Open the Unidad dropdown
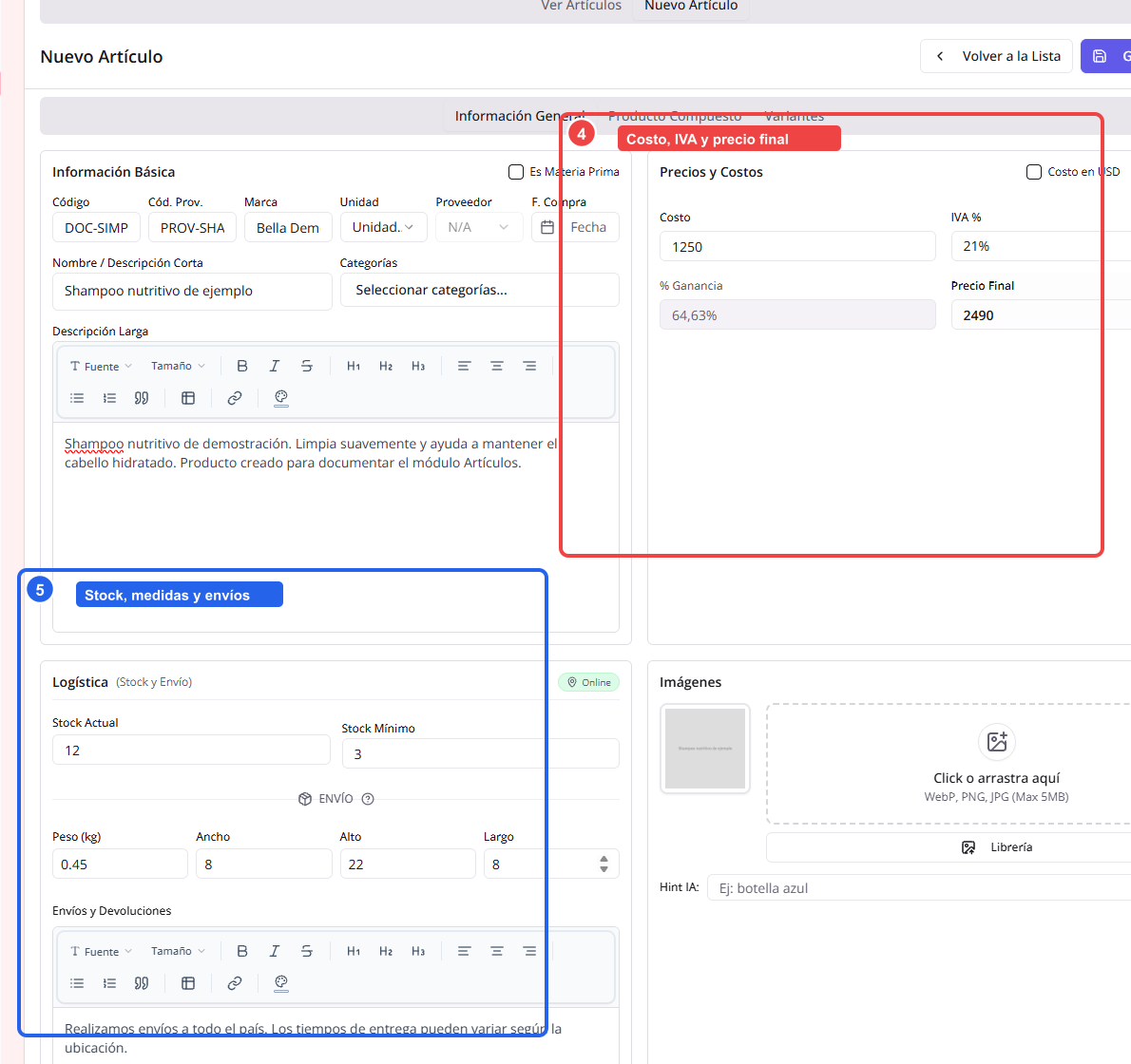This screenshot has height=1064, width=1131. click(383, 227)
